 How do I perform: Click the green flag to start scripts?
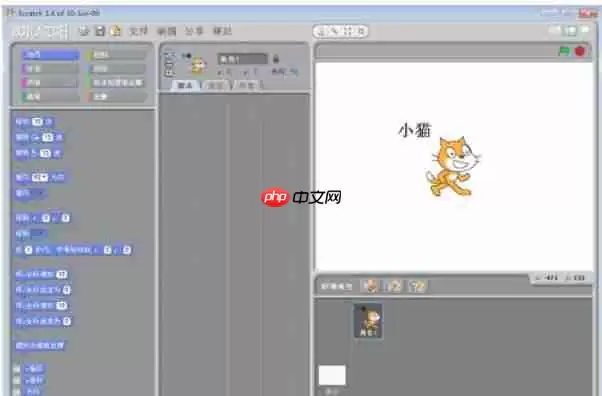click(x=564, y=51)
